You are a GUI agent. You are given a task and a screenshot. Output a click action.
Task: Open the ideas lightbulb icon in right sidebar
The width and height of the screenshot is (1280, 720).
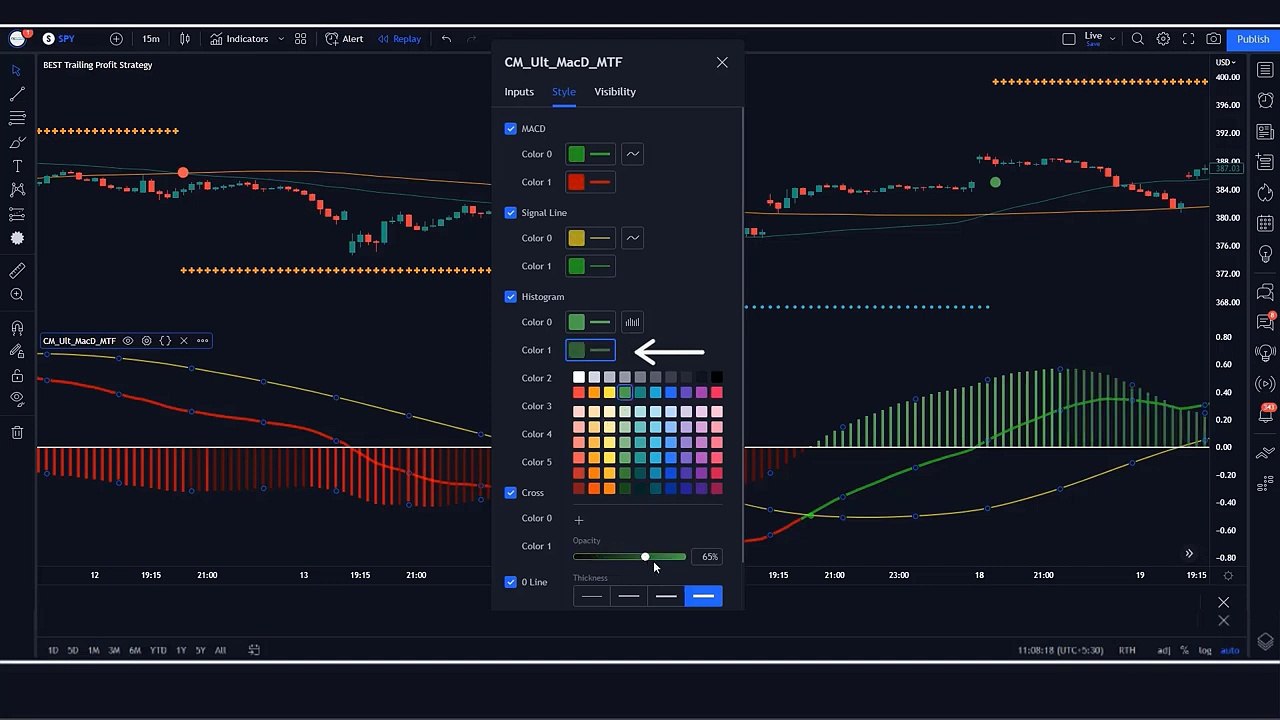coord(1265,254)
